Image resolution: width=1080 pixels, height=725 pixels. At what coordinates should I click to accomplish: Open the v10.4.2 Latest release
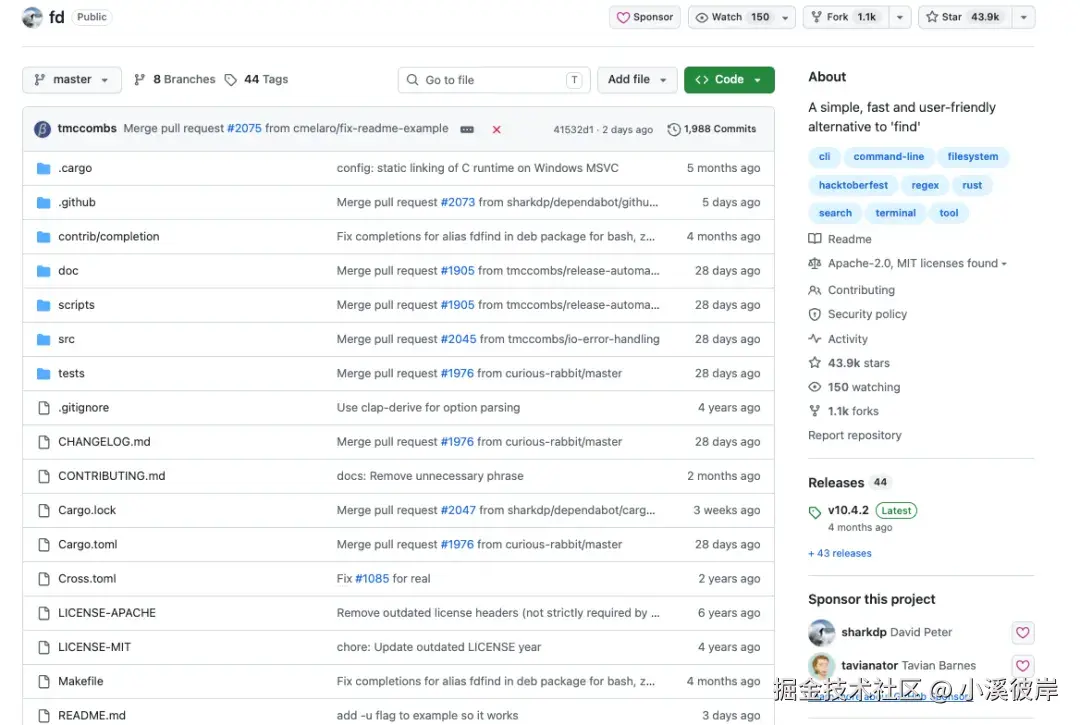coord(862,511)
